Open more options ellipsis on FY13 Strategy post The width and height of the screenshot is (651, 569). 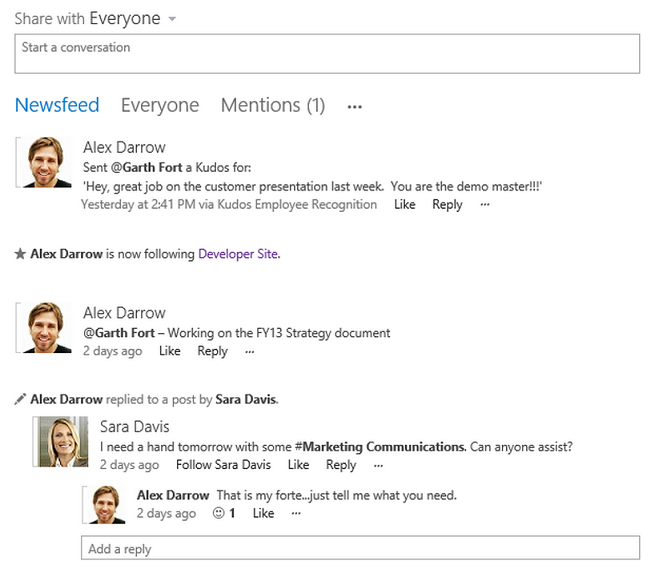click(250, 351)
